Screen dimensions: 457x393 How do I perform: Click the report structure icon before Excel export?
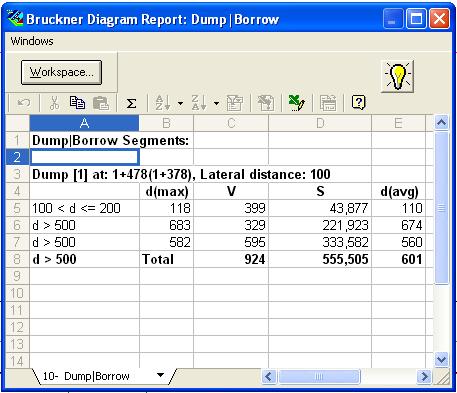click(266, 103)
